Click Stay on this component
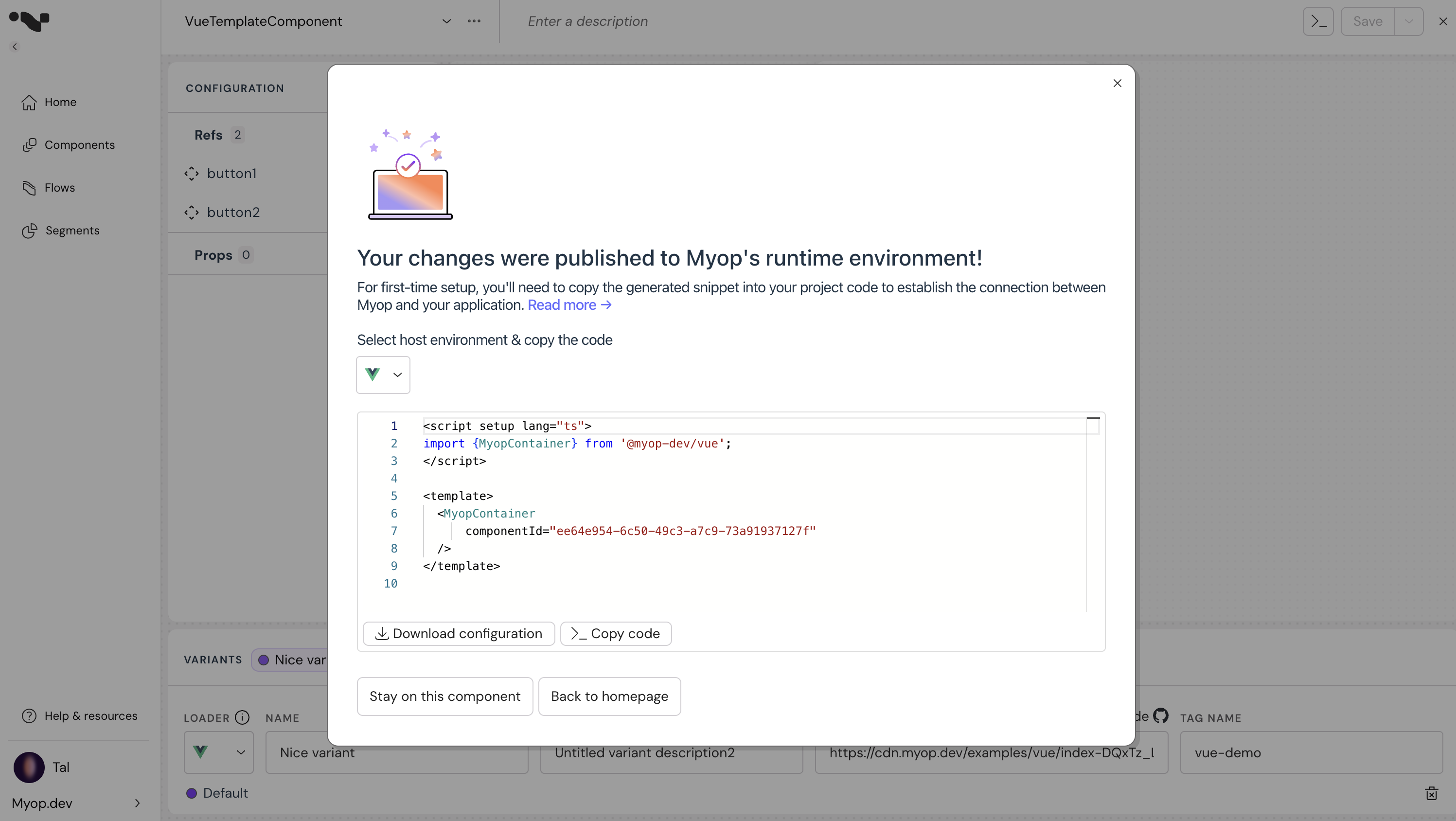The height and width of the screenshot is (821, 1456). (x=445, y=696)
